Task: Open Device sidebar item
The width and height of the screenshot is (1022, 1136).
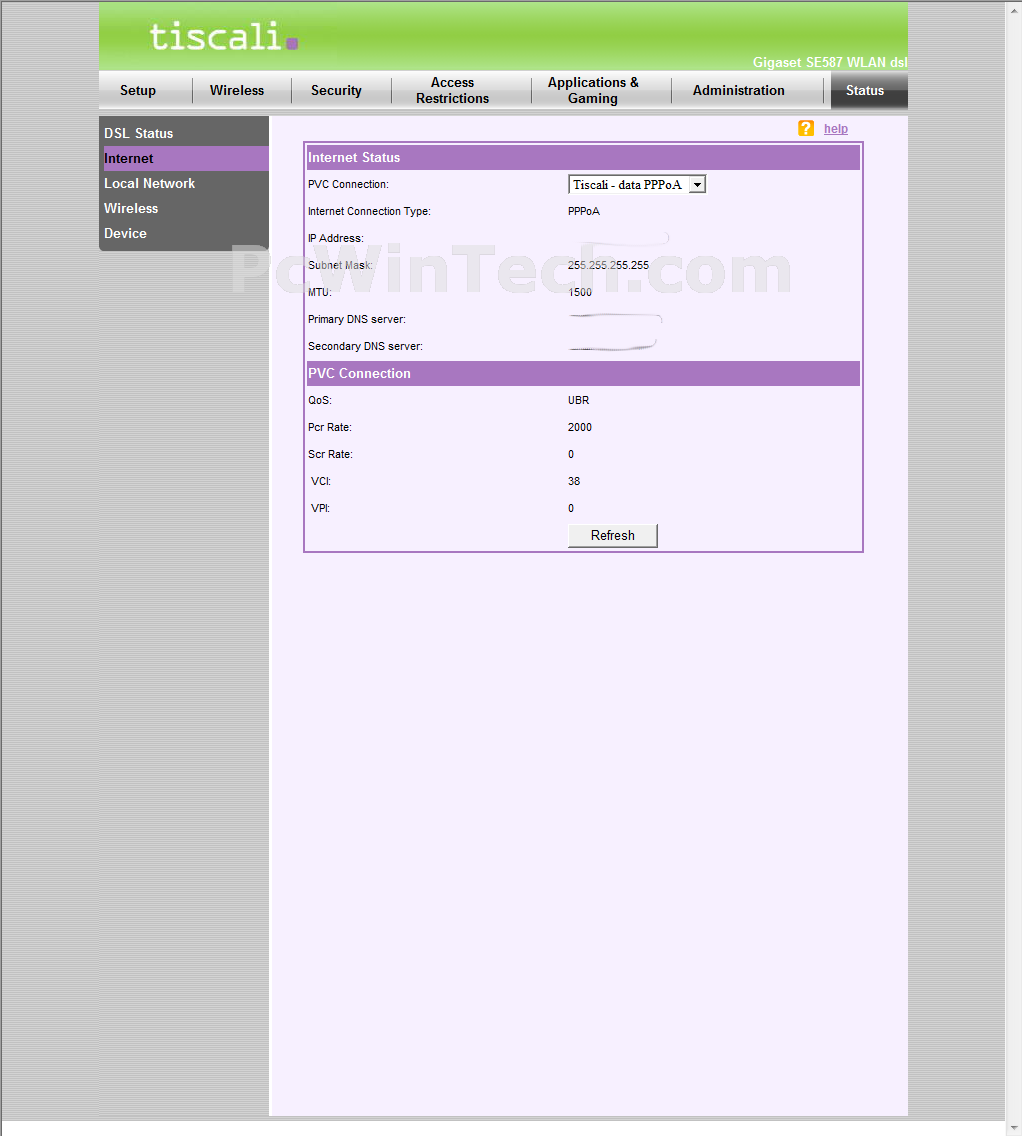Action: click(125, 233)
